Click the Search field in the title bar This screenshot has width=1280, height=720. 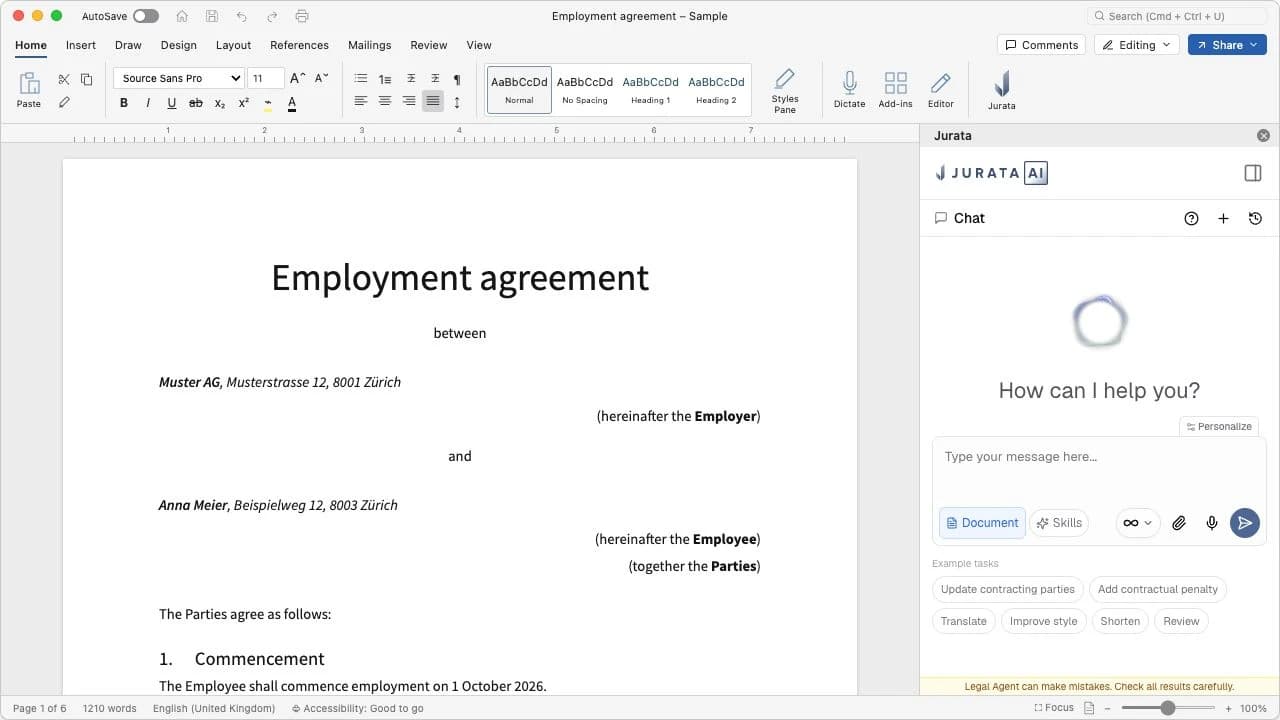(x=1176, y=16)
